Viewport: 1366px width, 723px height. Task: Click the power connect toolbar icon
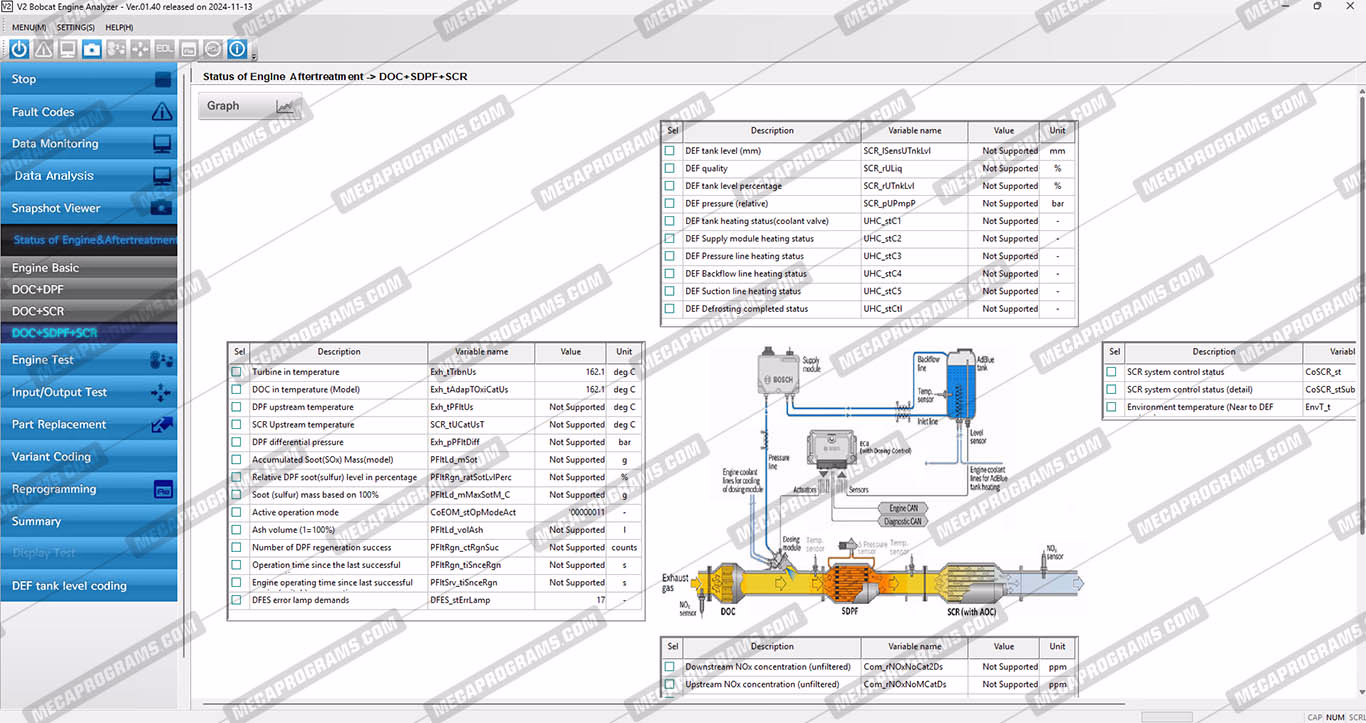click(20, 48)
